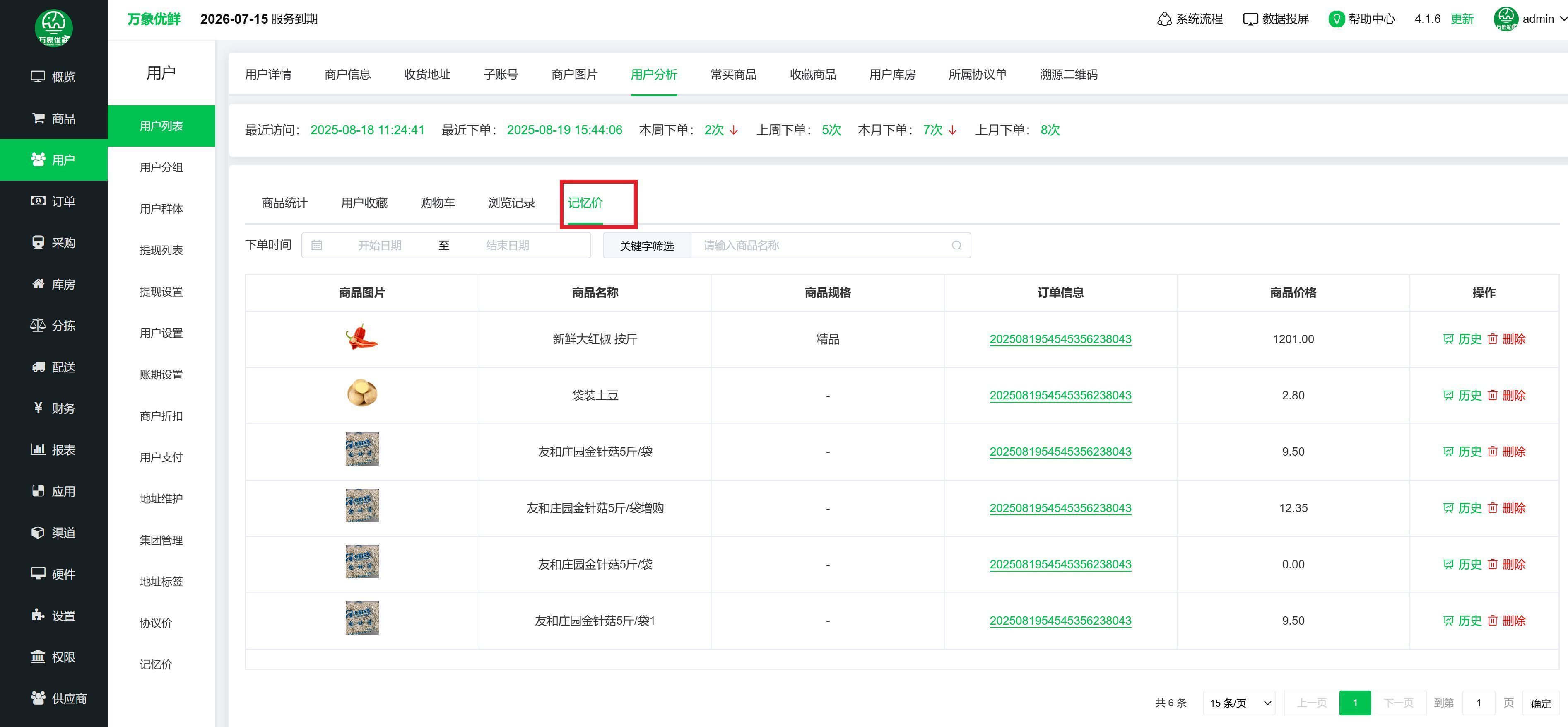1568x727 pixels.
Task: Select the 用户收藏 sub-tab
Action: 364,203
